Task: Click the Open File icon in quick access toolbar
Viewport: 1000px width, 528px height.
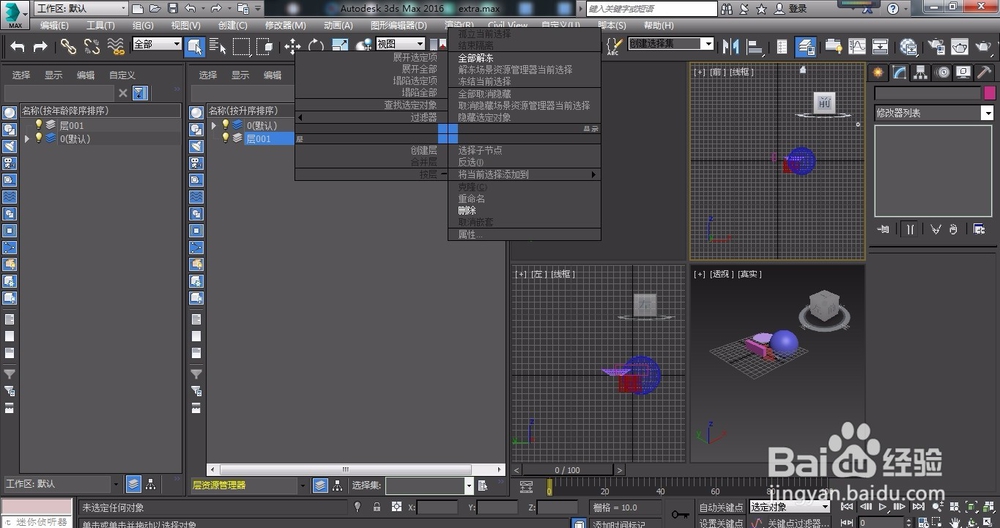Action: [155, 8]
